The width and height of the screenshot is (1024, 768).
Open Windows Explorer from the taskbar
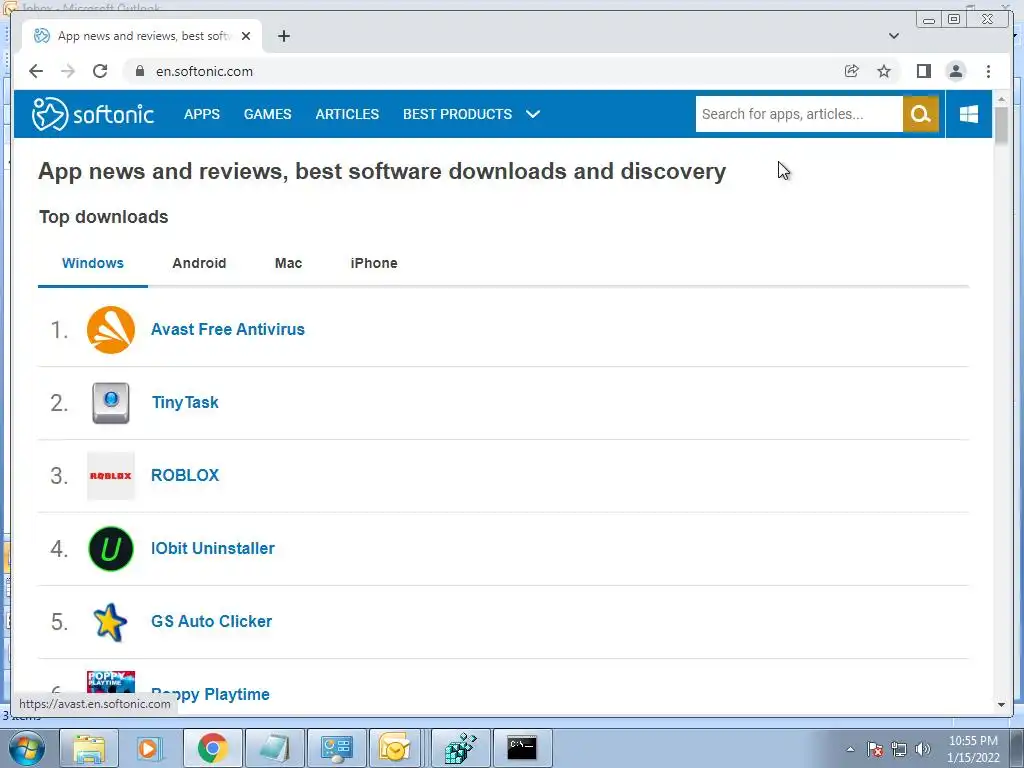(x=89, y=748)
